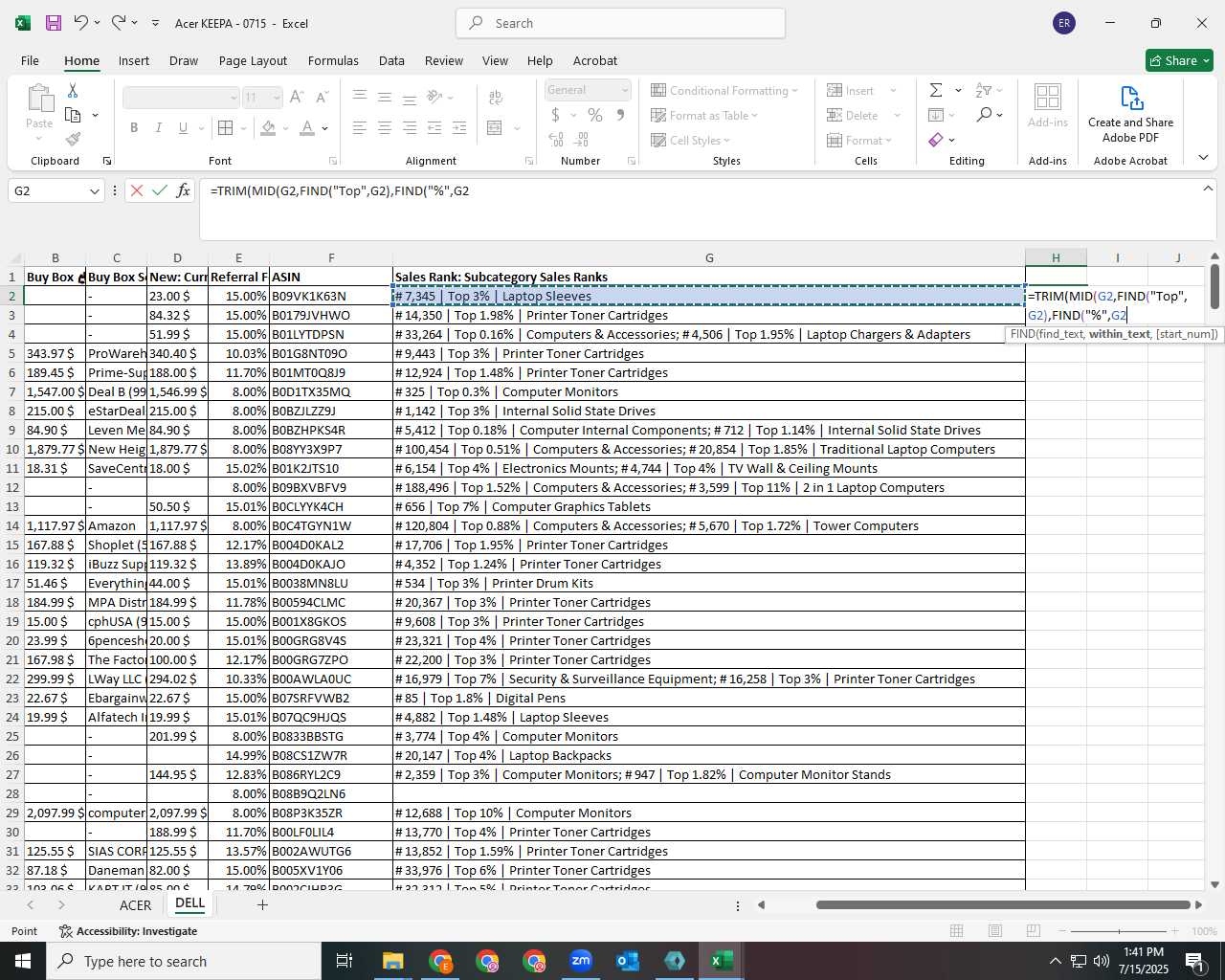Collapse the ribbon with the chevron
The height and width of the screenshot is (980, 1225).
click(1203, 158)
